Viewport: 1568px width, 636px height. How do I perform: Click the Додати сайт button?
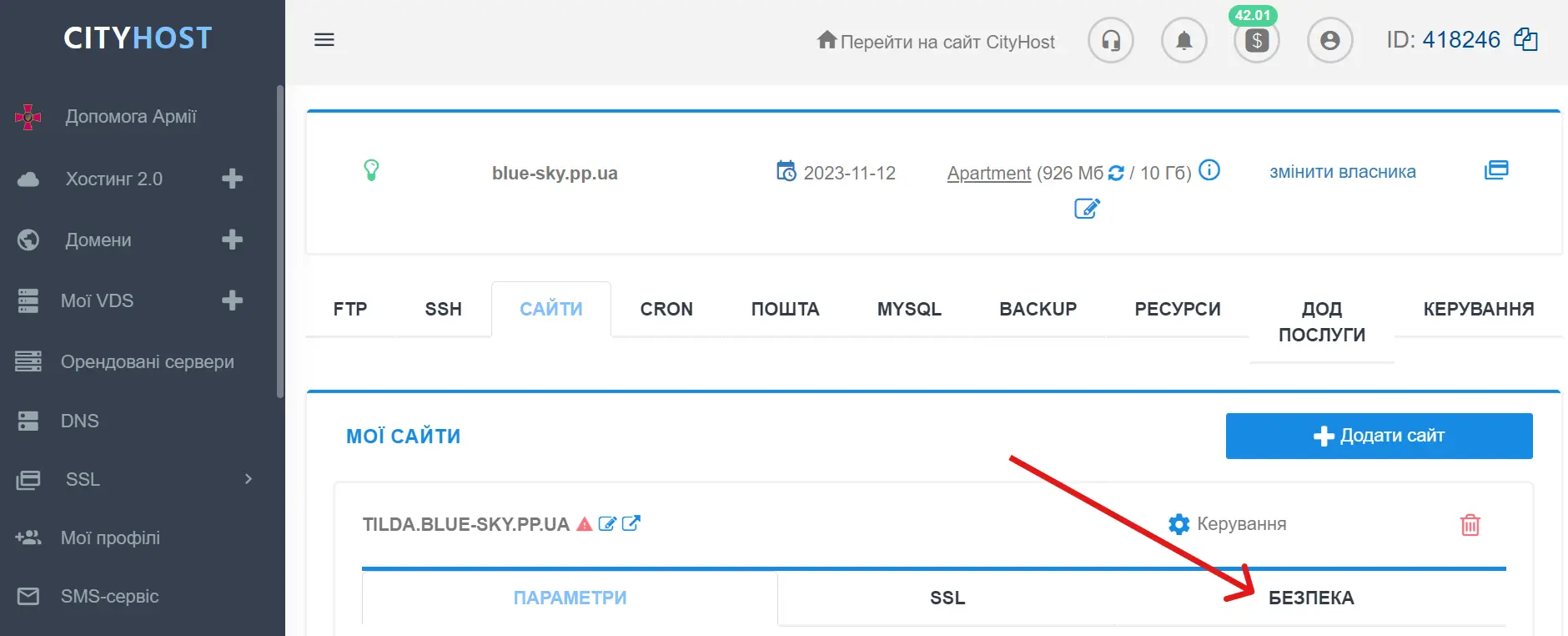[x=1379, y=436]
